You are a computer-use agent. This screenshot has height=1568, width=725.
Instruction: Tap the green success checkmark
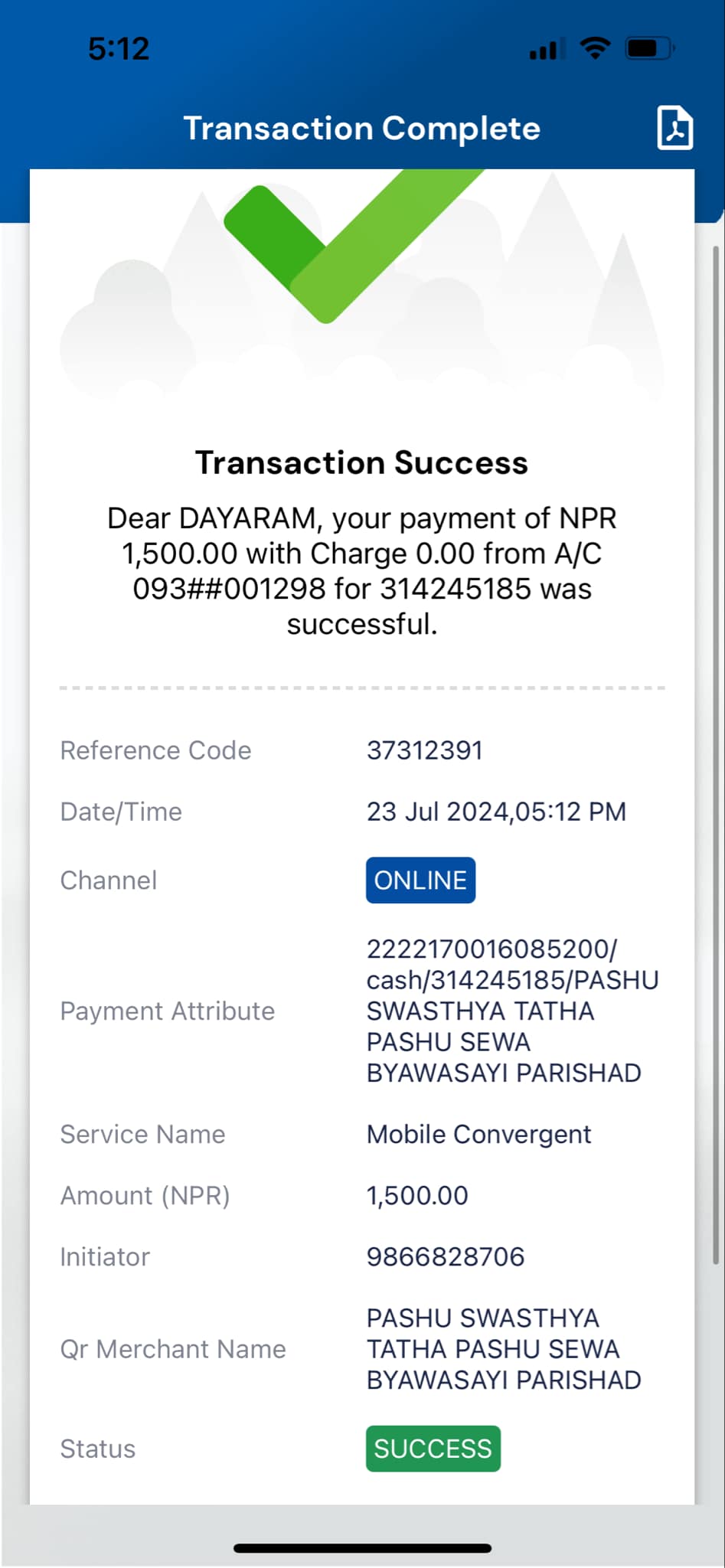[x=354, y=245]
